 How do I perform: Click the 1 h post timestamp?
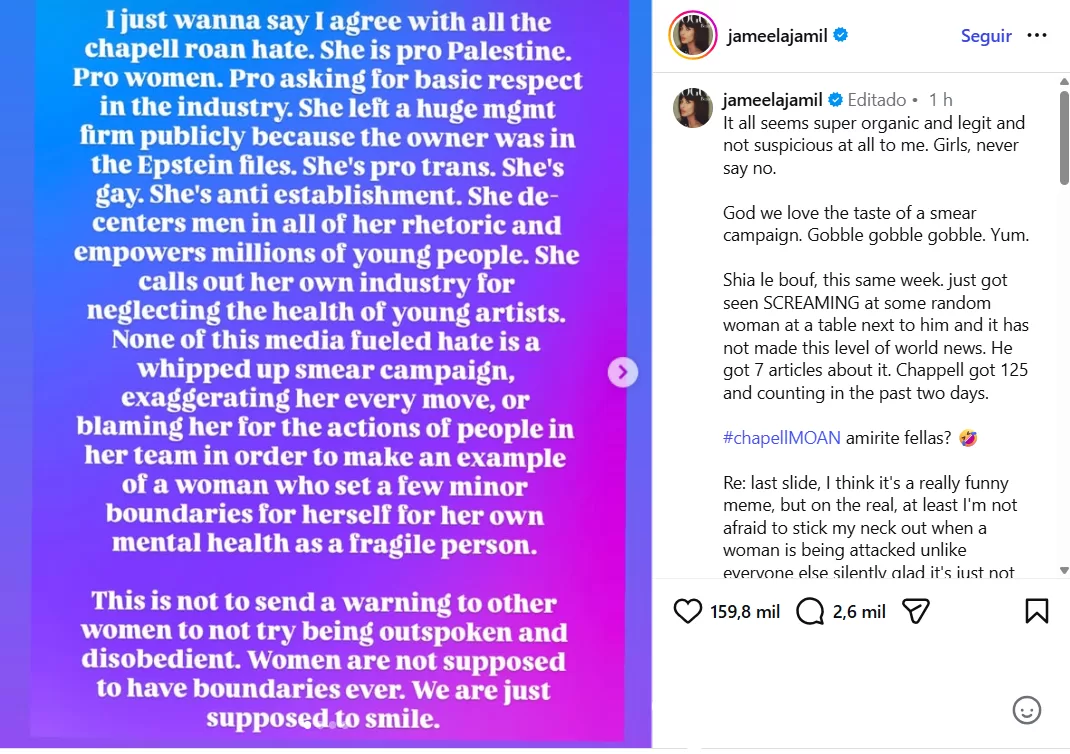click(940, 100)
